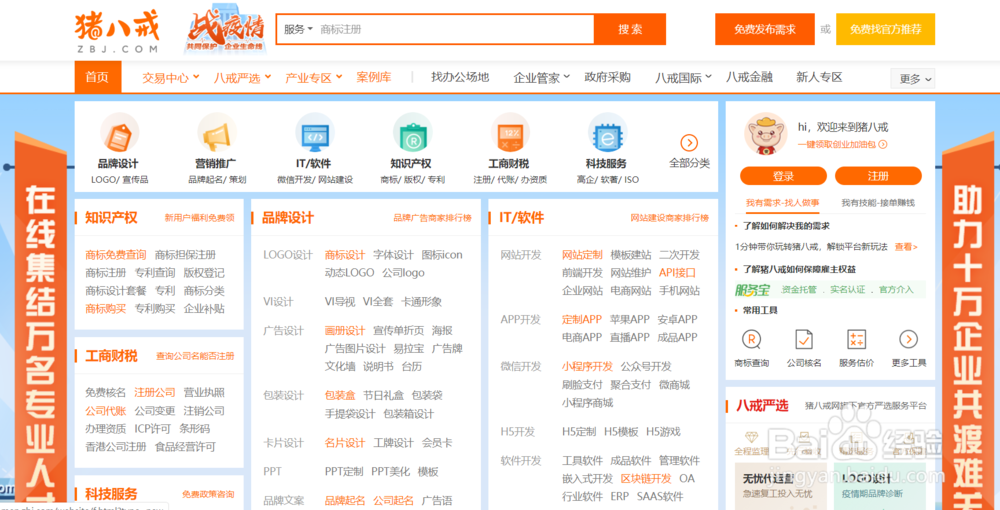Open the 商标设计 link

click(x=345, y=255)
